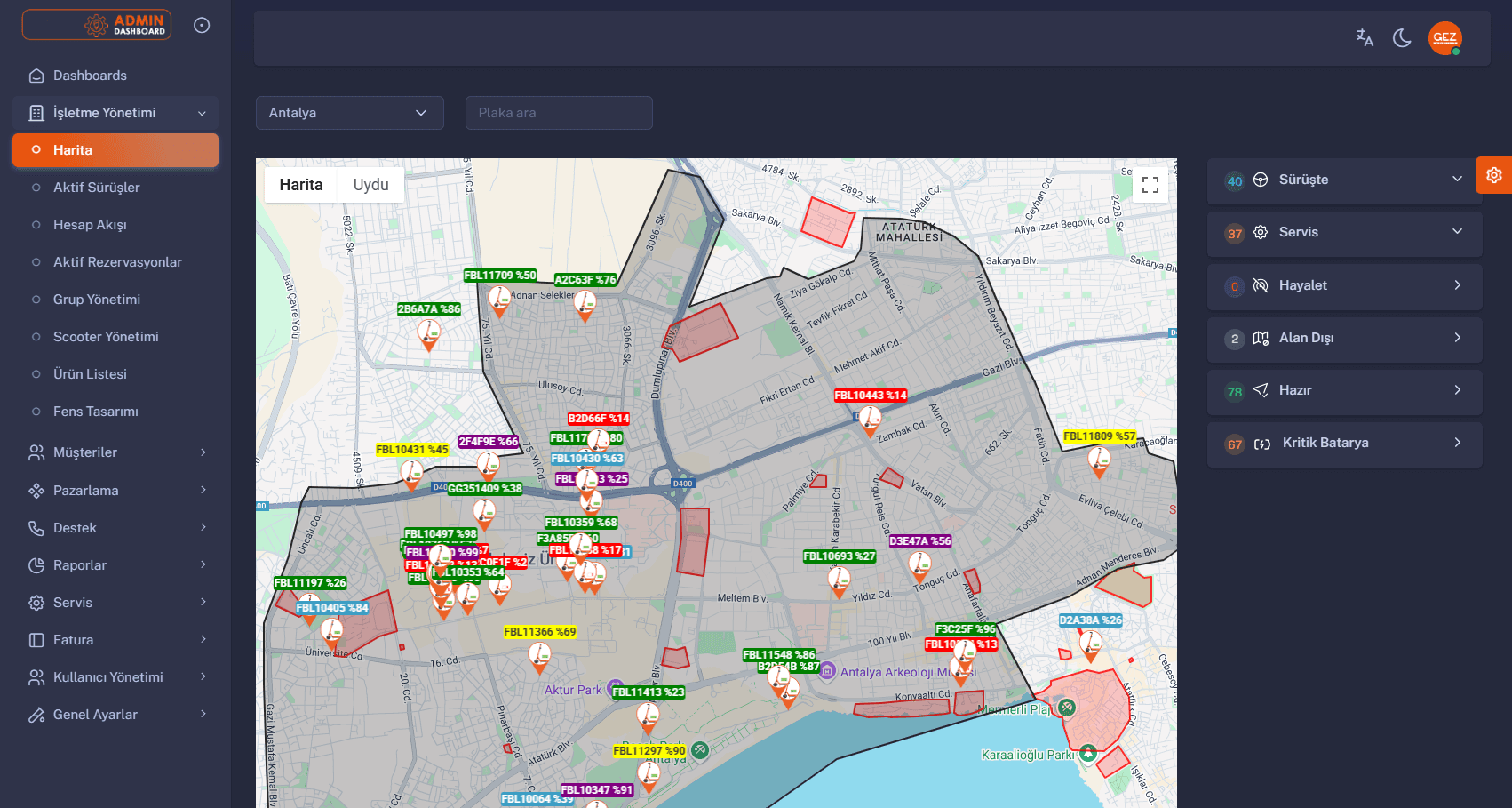Image resolution: width=1512 pixels, height=808 pixels.
Task: Click the Plaka ara search field
Action: pyautogui.click(x=559, y=113)
